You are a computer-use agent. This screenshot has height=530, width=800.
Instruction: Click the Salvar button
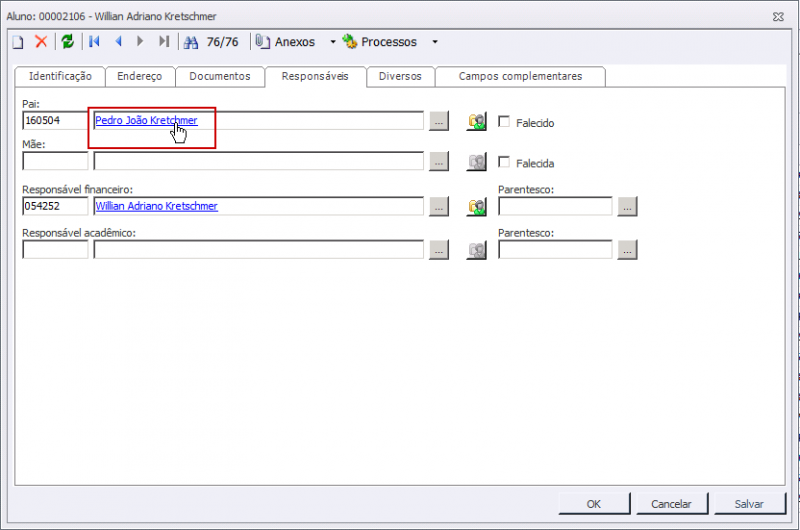749,504
